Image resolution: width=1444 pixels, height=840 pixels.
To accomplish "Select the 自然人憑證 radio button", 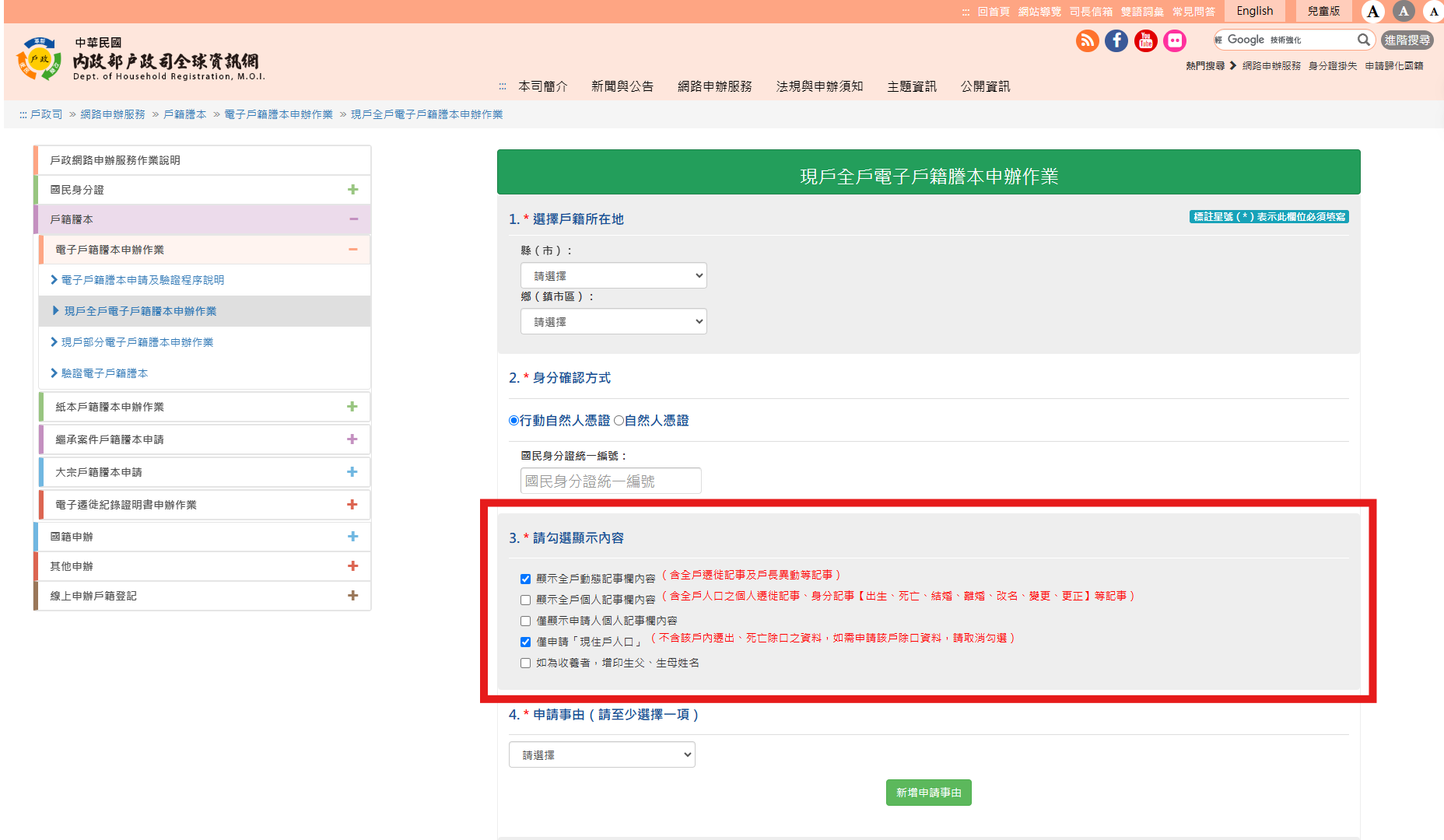I will tap(619, 421).
